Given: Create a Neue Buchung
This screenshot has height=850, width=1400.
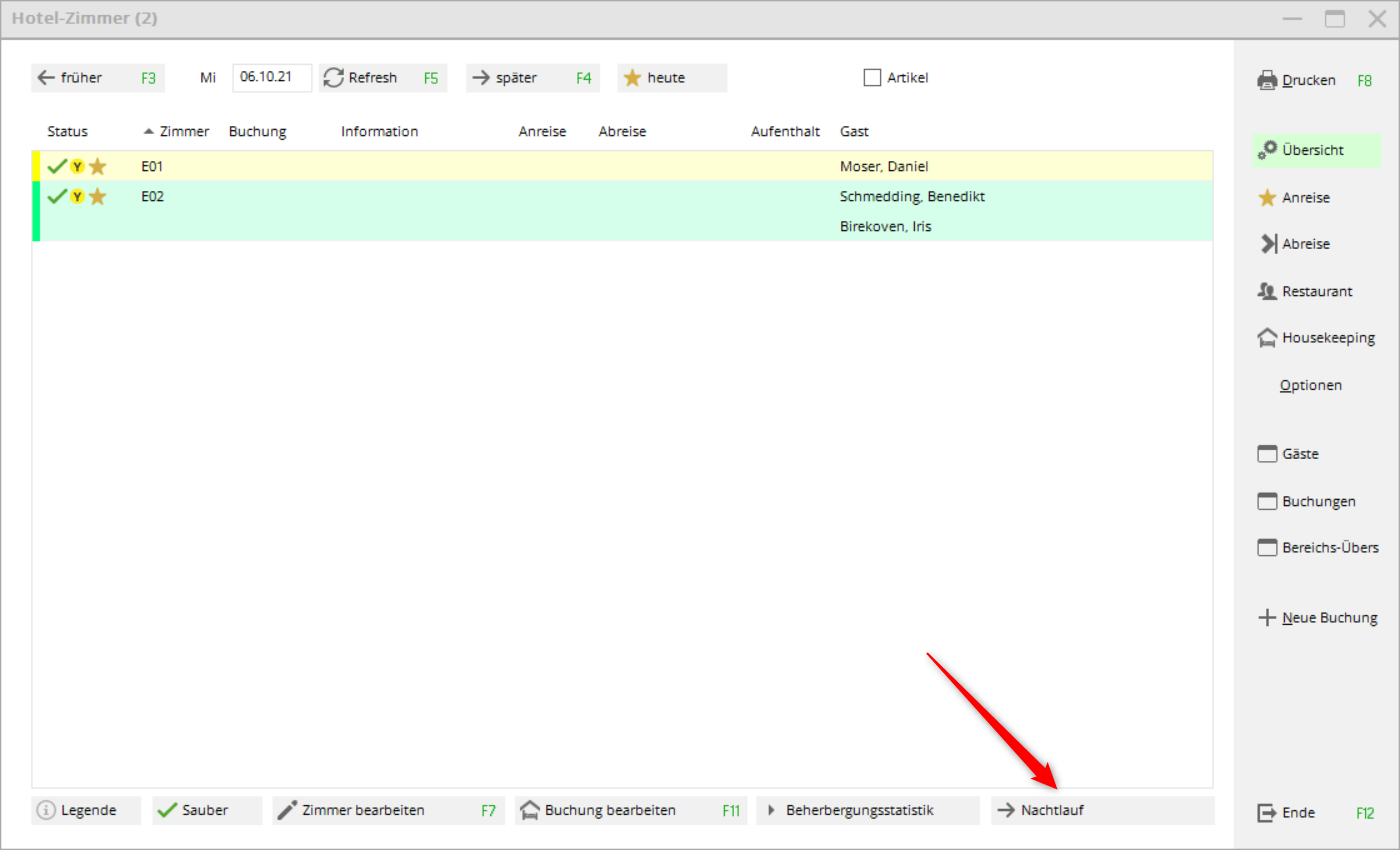Looking at the screenshot, I should point(1317,618).
